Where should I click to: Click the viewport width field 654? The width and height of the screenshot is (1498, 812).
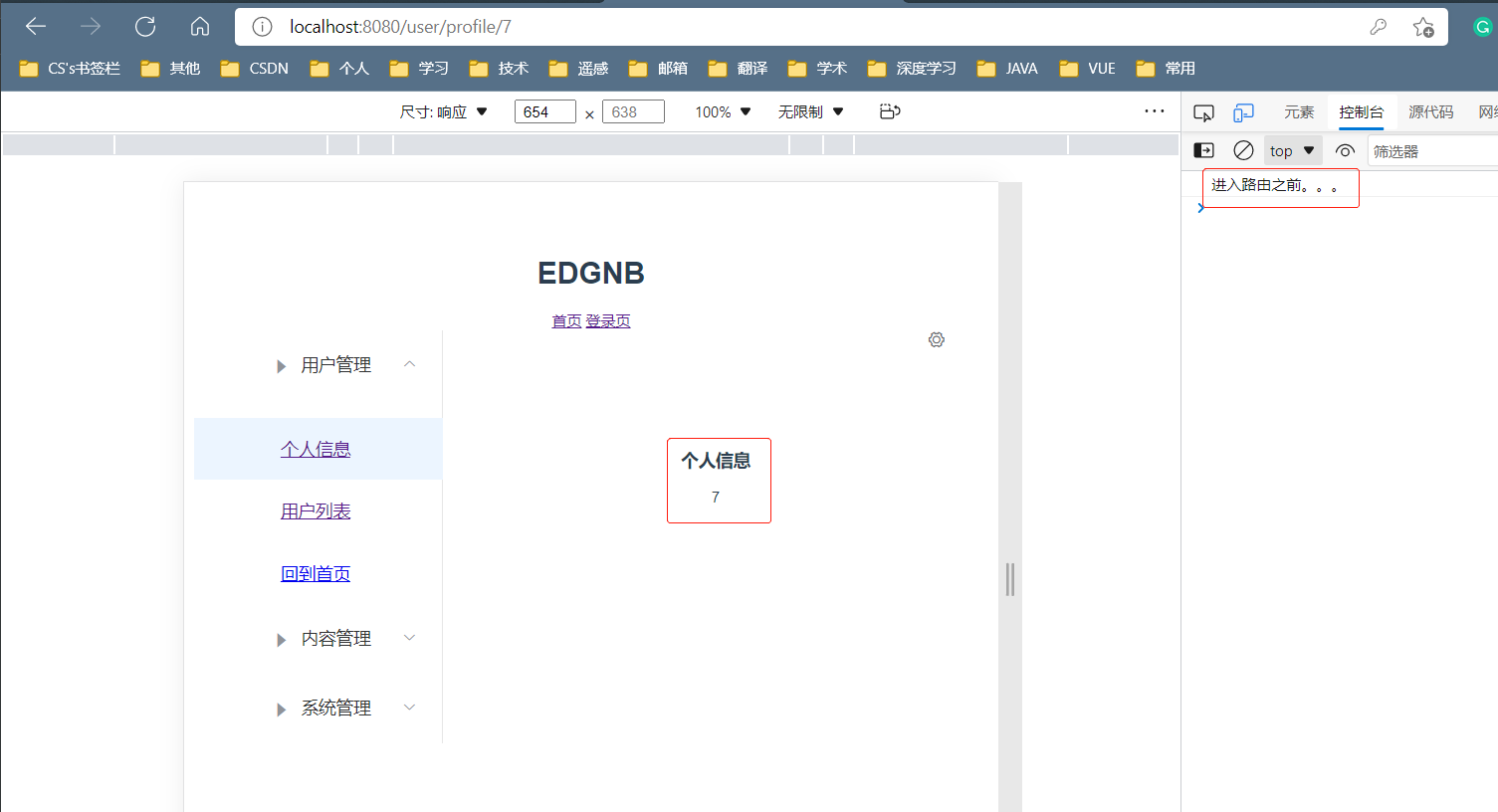pos(544,111)
